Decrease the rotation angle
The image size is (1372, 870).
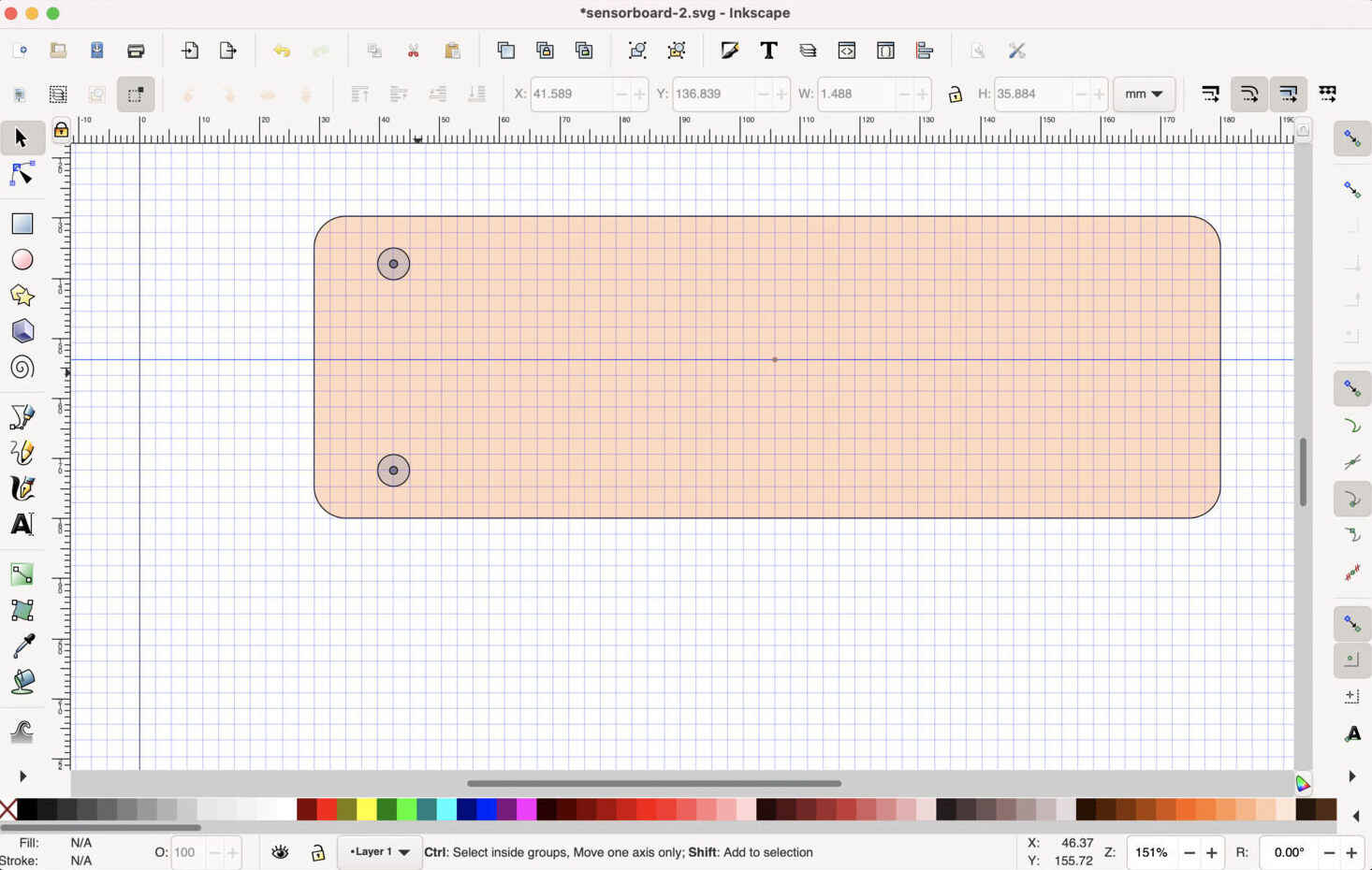(x=1329, y=853)
